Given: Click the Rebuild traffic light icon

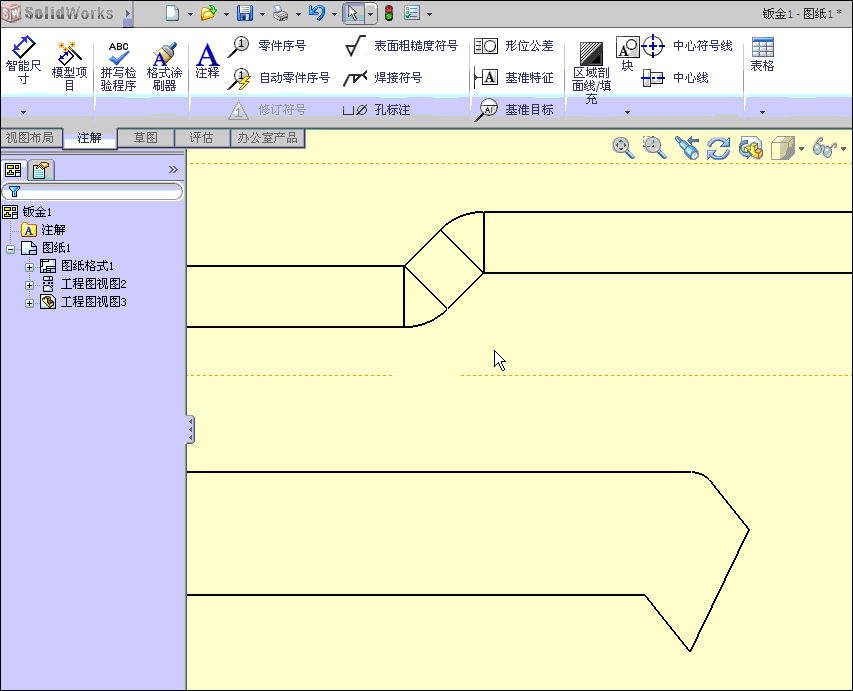Looking at the screenshot, I should (388, 13).
